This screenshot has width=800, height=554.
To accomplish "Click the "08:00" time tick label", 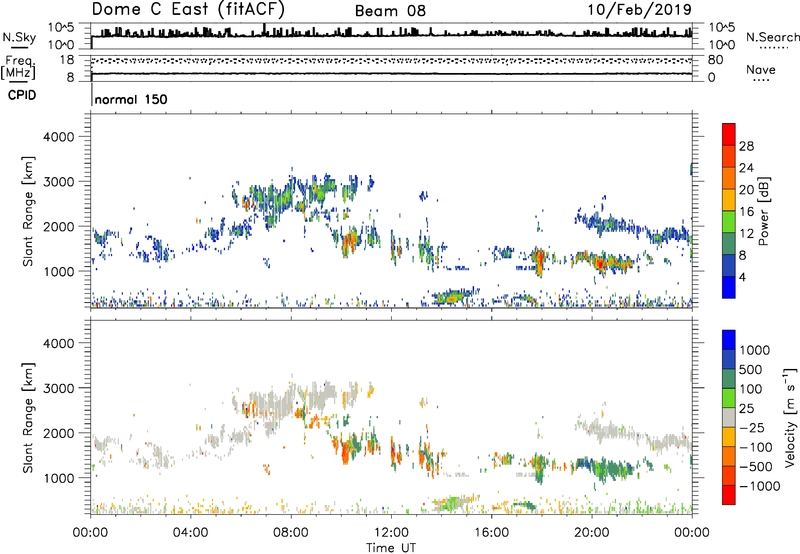I will click(x=290, y=533).
